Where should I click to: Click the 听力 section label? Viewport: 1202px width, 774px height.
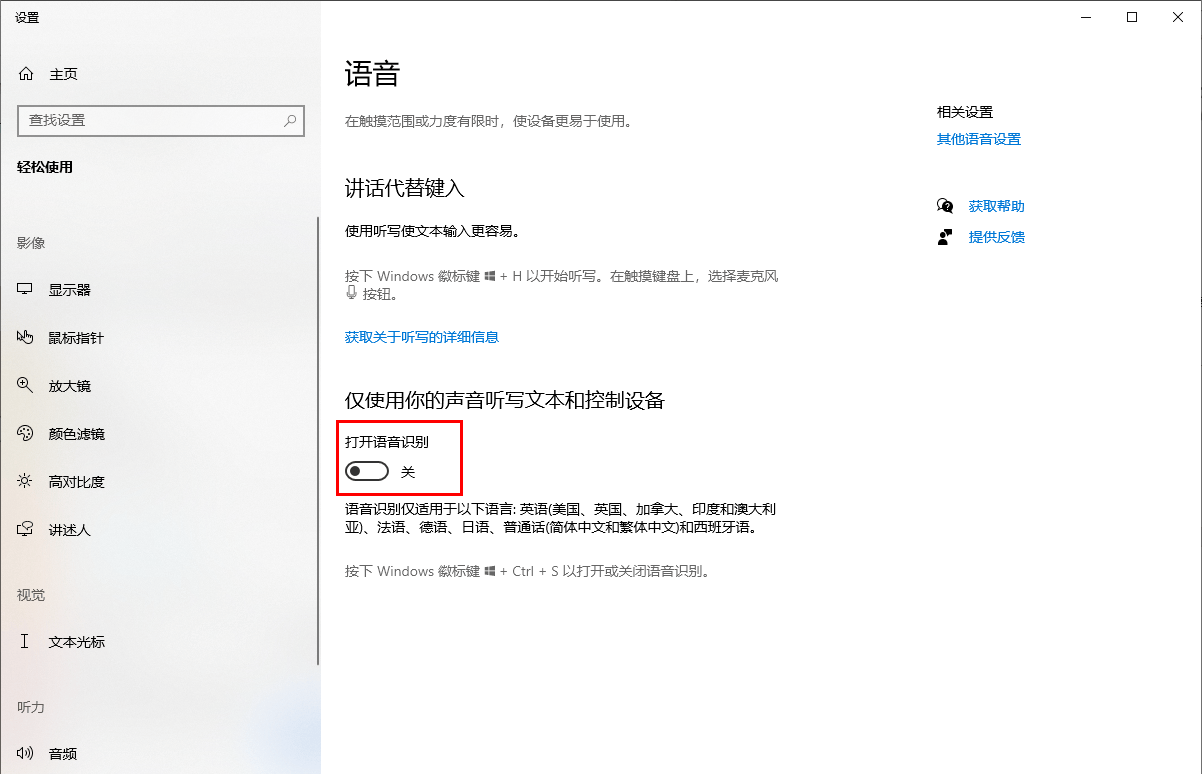[31, 707]
